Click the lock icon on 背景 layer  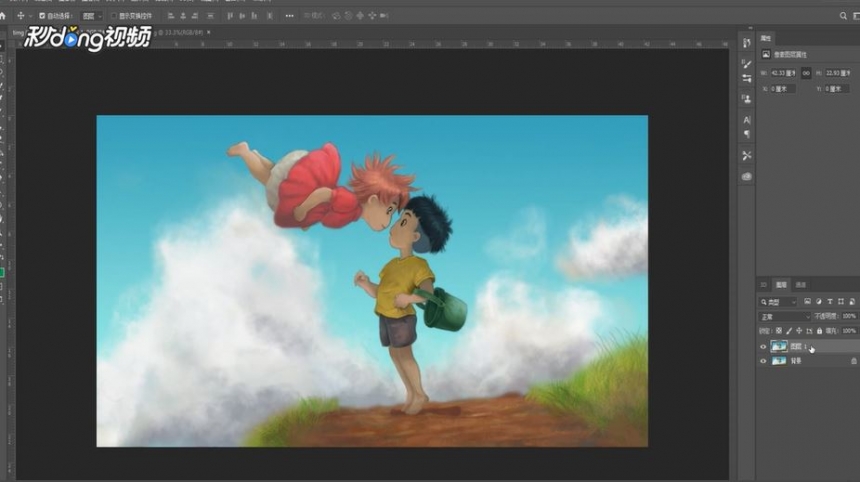[853, 361]
